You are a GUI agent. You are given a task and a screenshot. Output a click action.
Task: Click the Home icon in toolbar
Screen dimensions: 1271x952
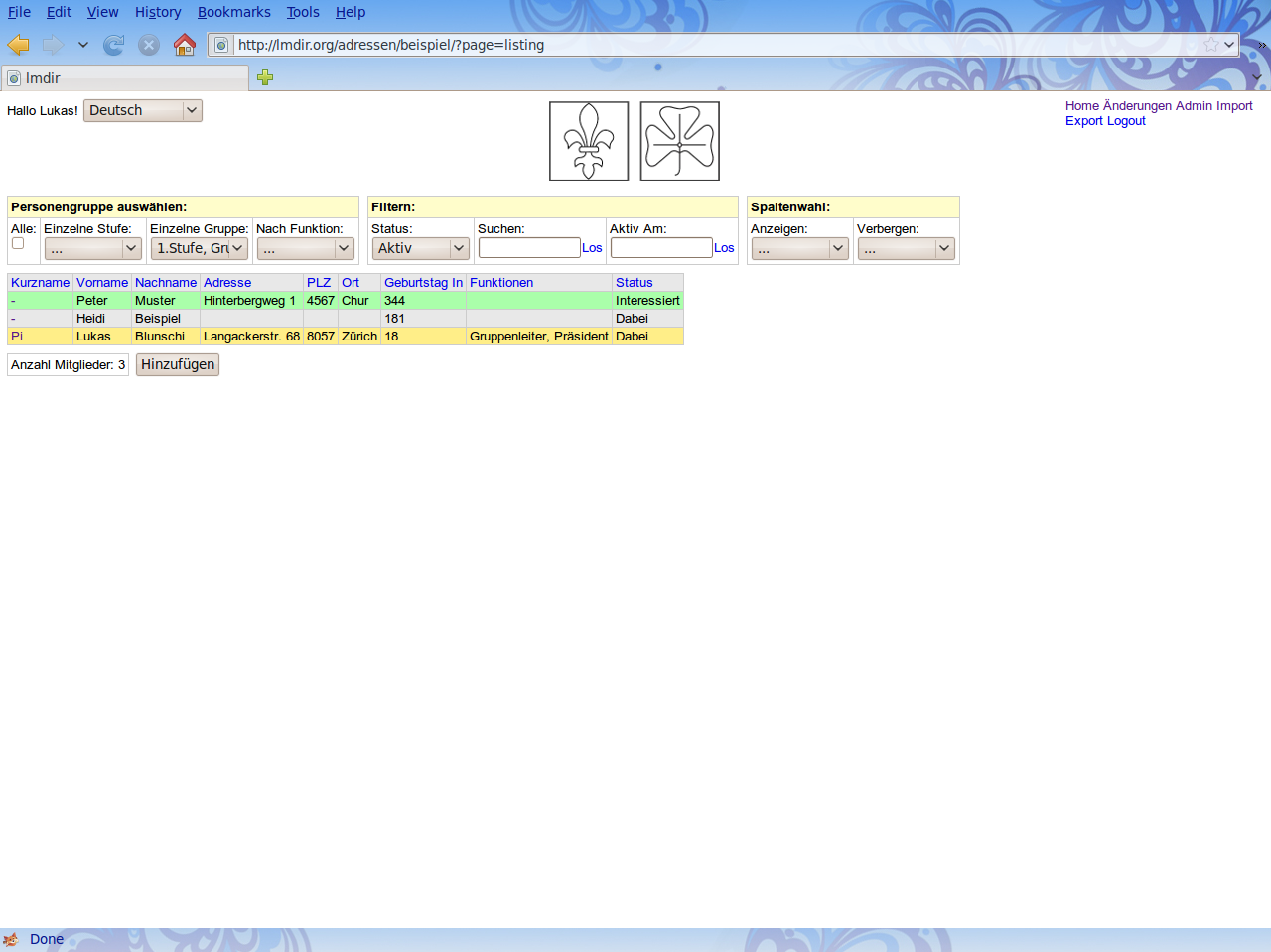tap(185, 45)
